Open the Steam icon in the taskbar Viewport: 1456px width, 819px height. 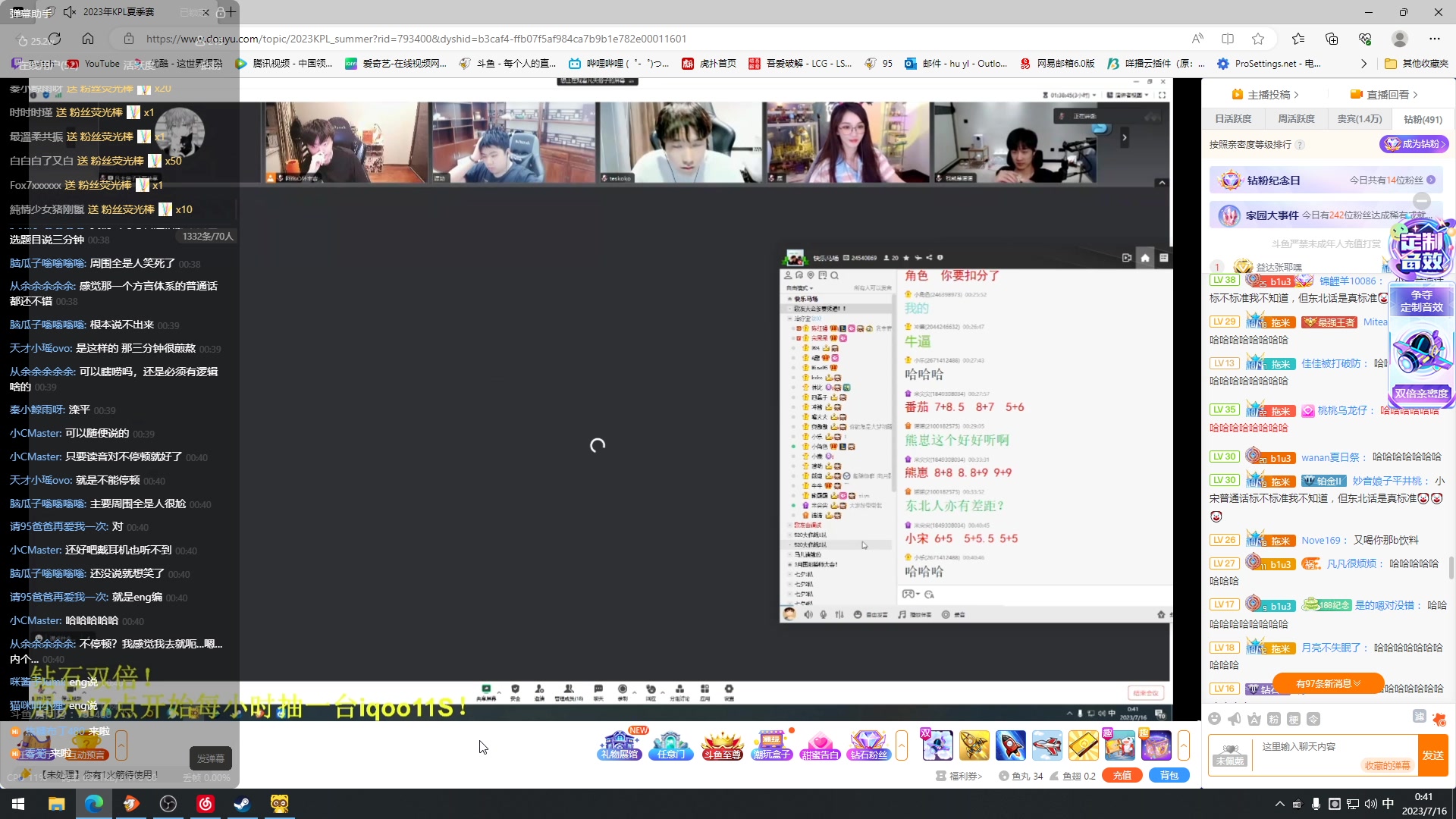click(x=243, y=804)
